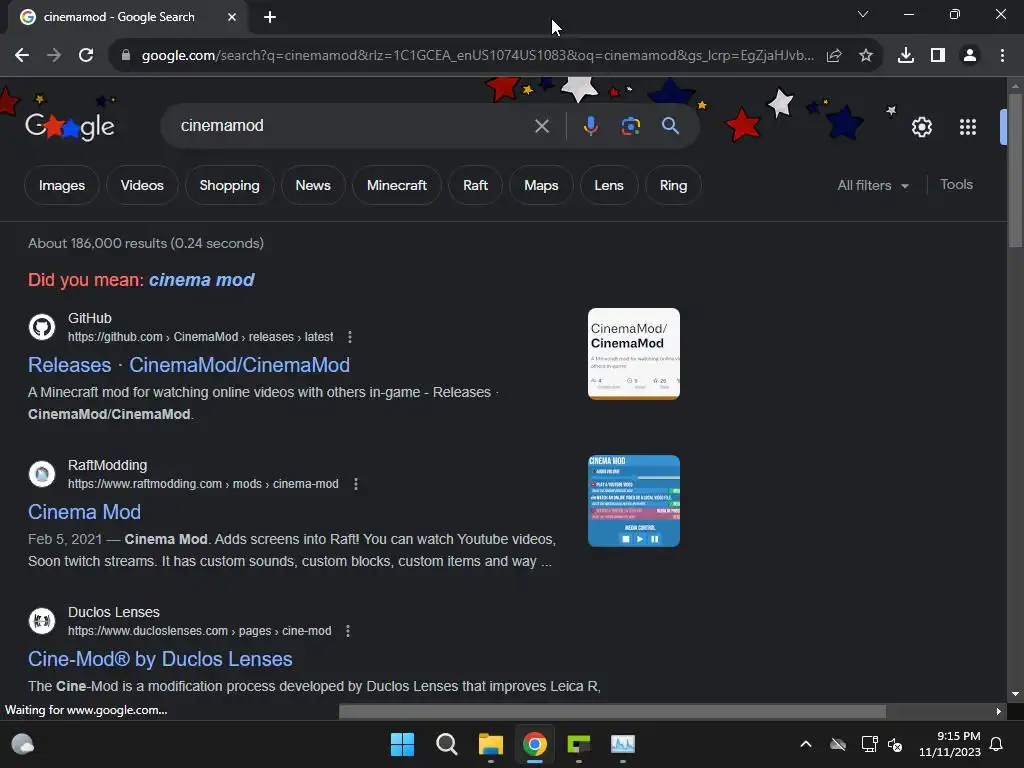1024x768 pixels.
Task: Open the Google apps grid
Action: point(968,127)
